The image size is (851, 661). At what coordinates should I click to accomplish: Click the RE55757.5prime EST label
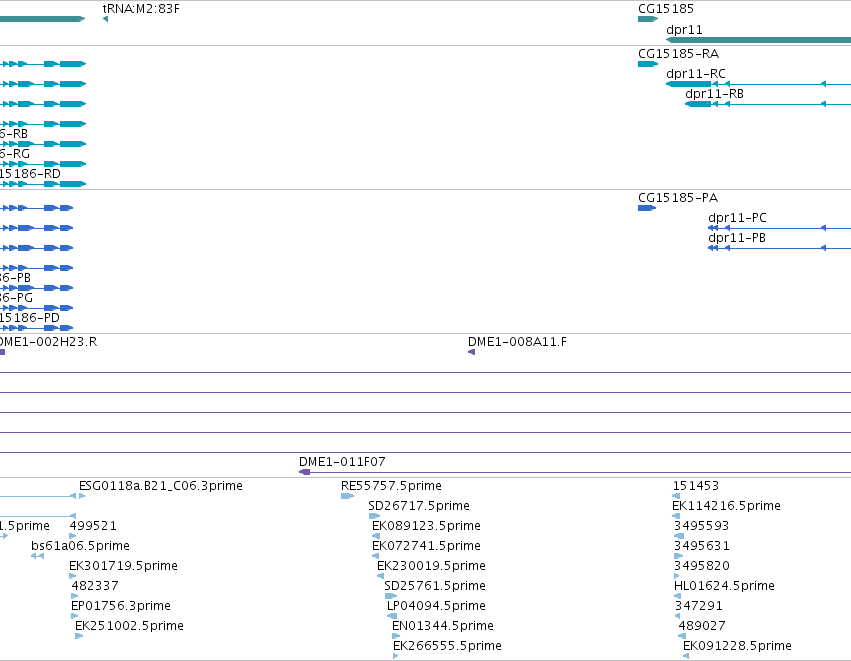(391, 486)
